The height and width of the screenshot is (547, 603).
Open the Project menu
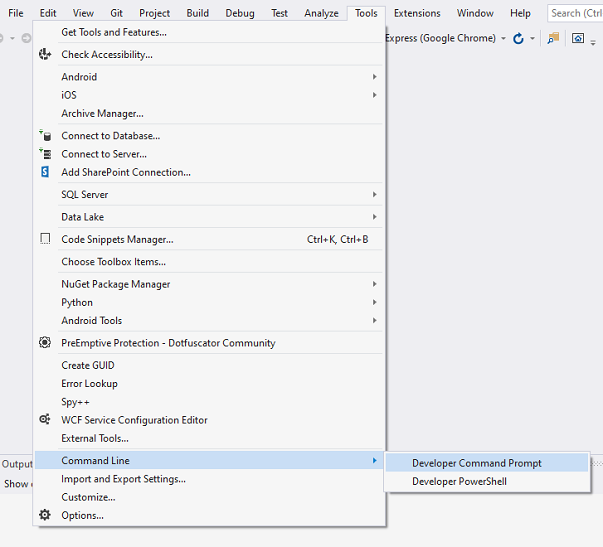(x=154, y=13)
